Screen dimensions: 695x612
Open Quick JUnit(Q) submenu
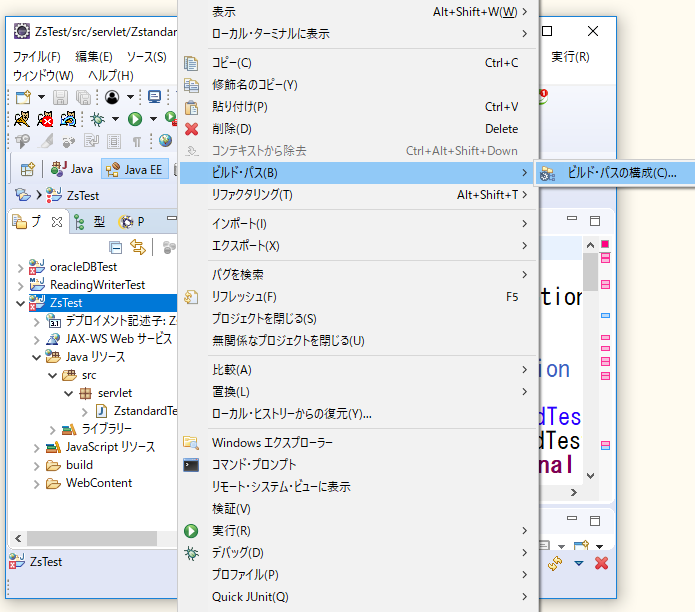point(359,596)
